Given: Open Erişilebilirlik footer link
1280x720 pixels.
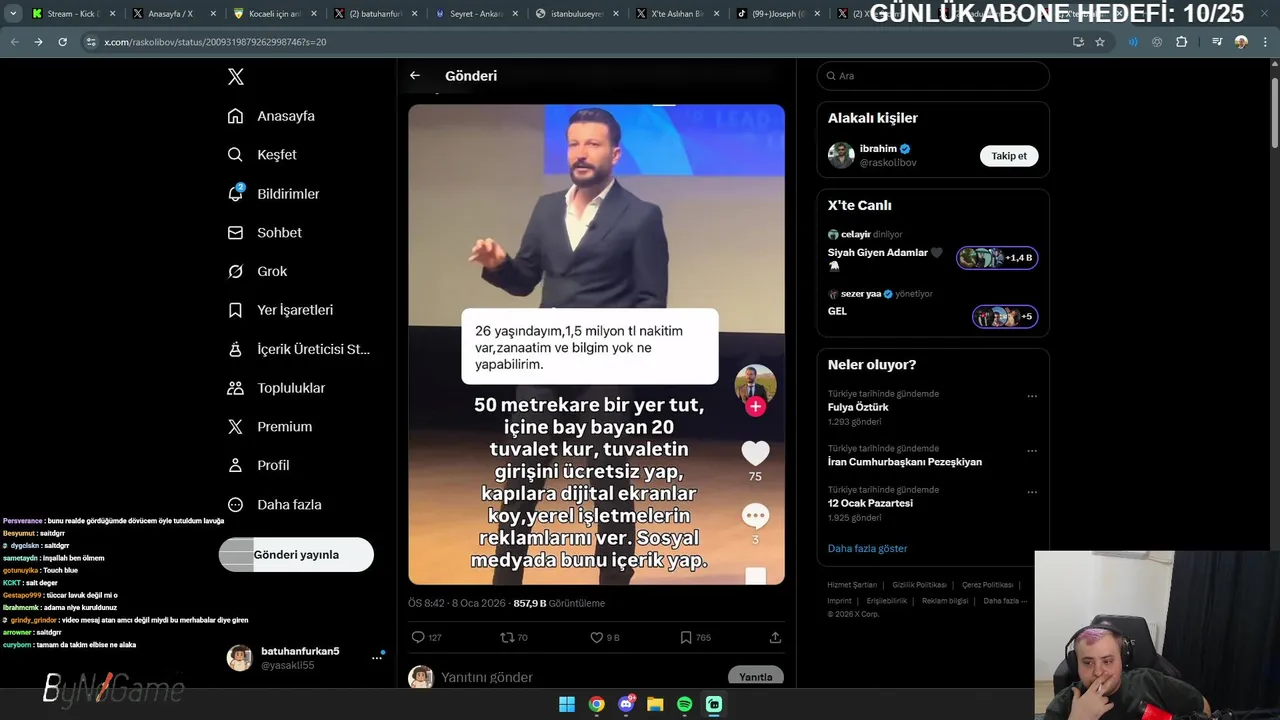Looking at the screenshot, I should [886, 601].
